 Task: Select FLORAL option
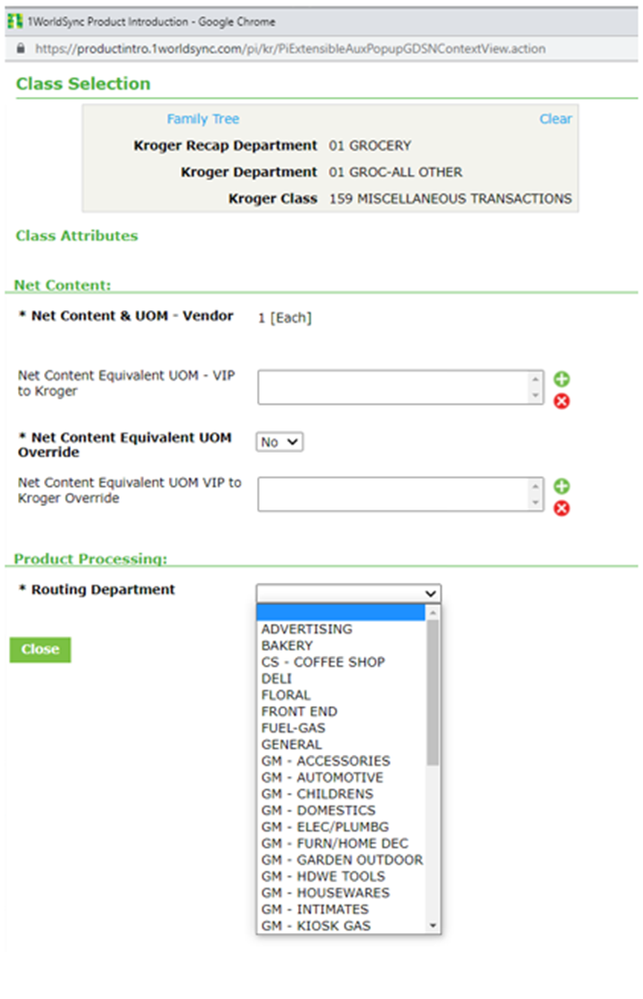[341, 695]
